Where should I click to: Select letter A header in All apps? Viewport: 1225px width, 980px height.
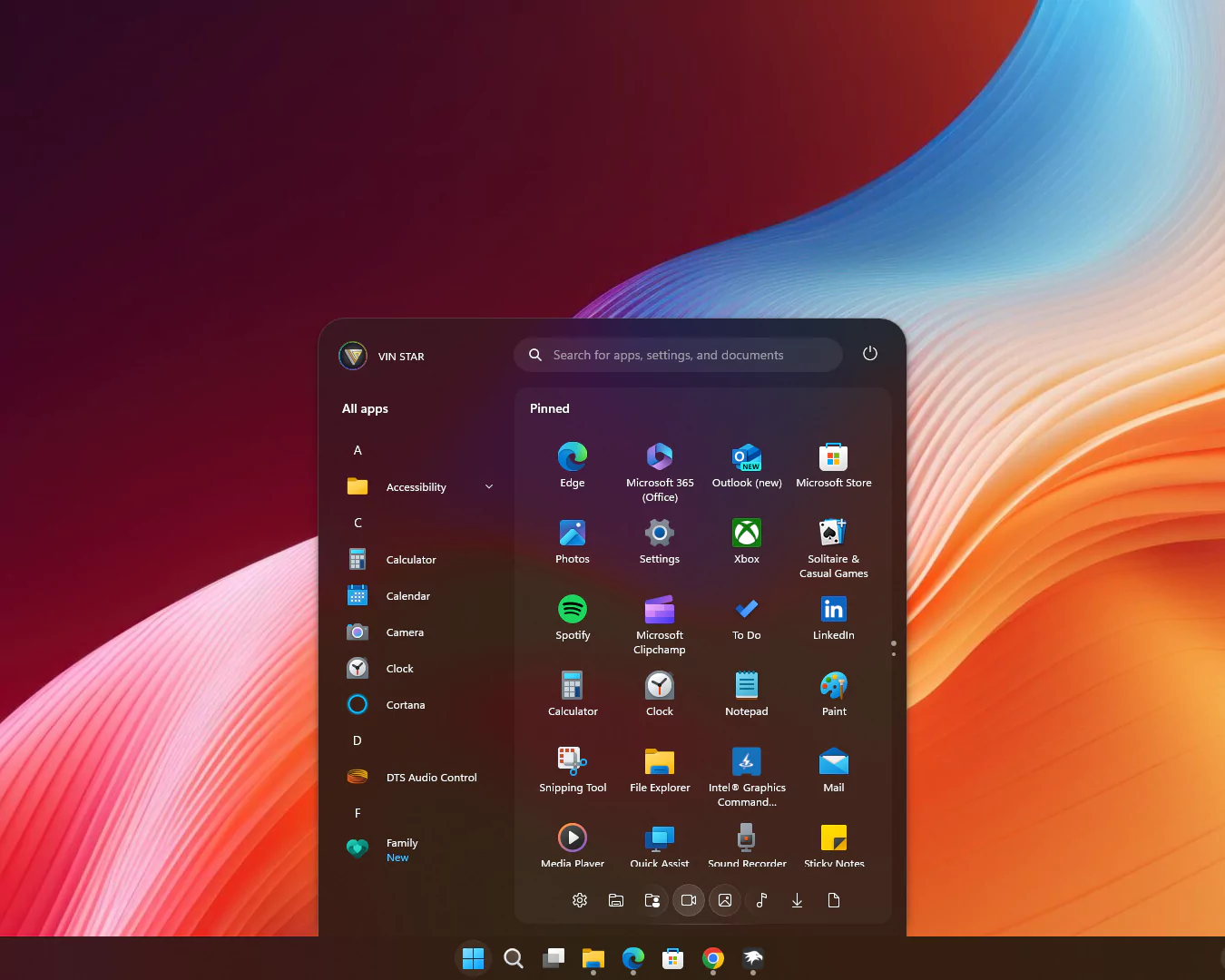pyautogui.click(x=358, y=451)
